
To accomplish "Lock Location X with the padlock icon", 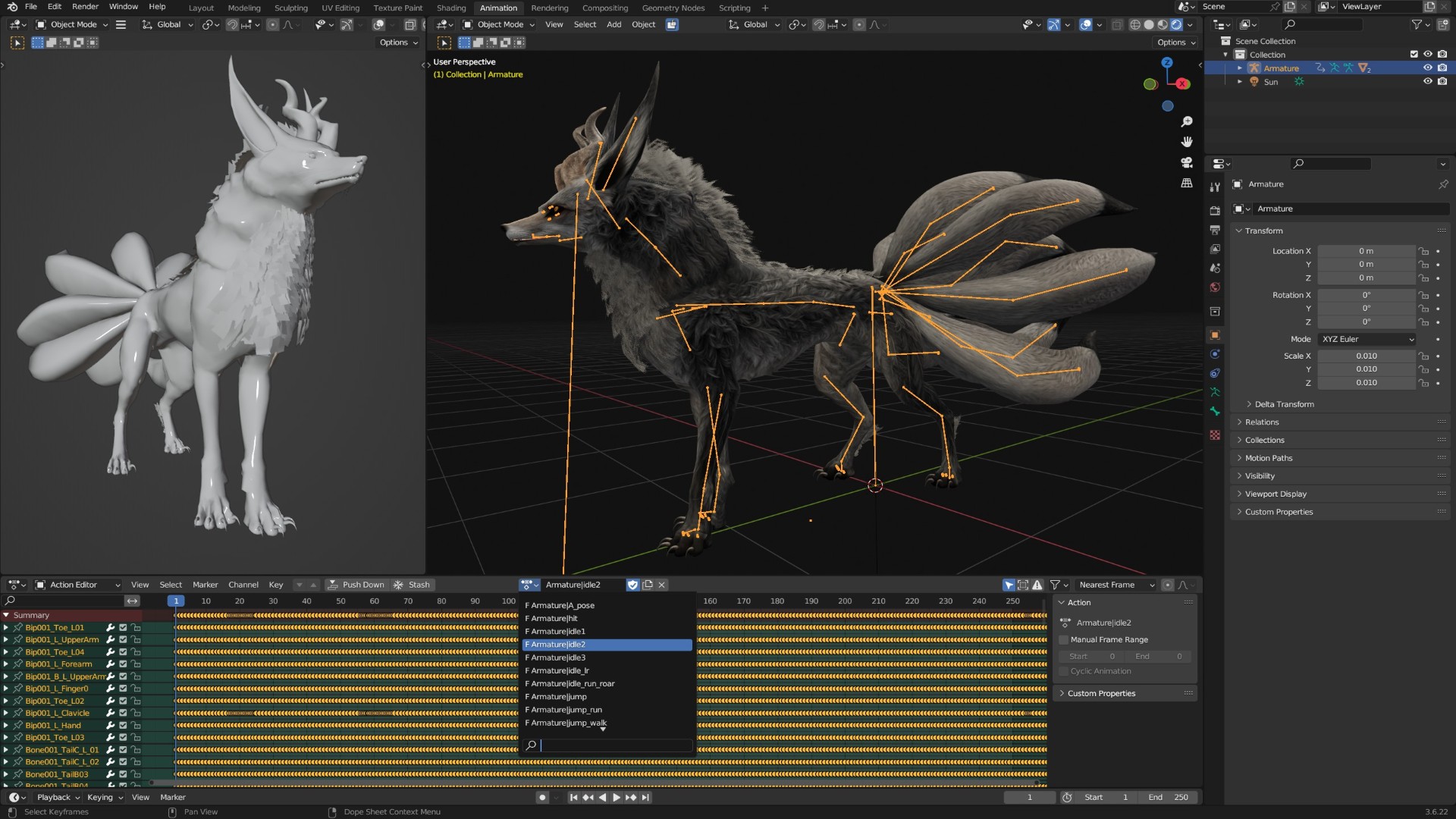I will [1424, 251].
